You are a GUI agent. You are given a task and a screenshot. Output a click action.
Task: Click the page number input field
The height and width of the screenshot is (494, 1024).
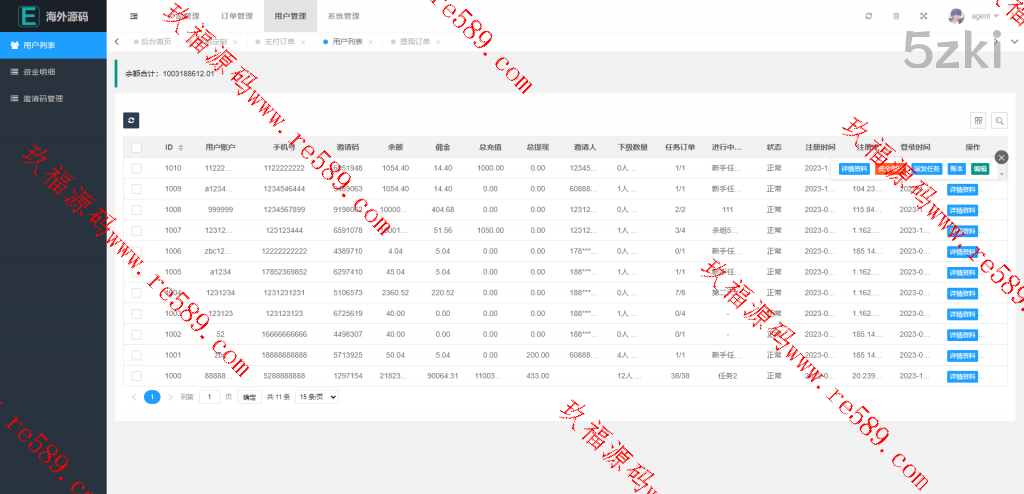point(209,397)
